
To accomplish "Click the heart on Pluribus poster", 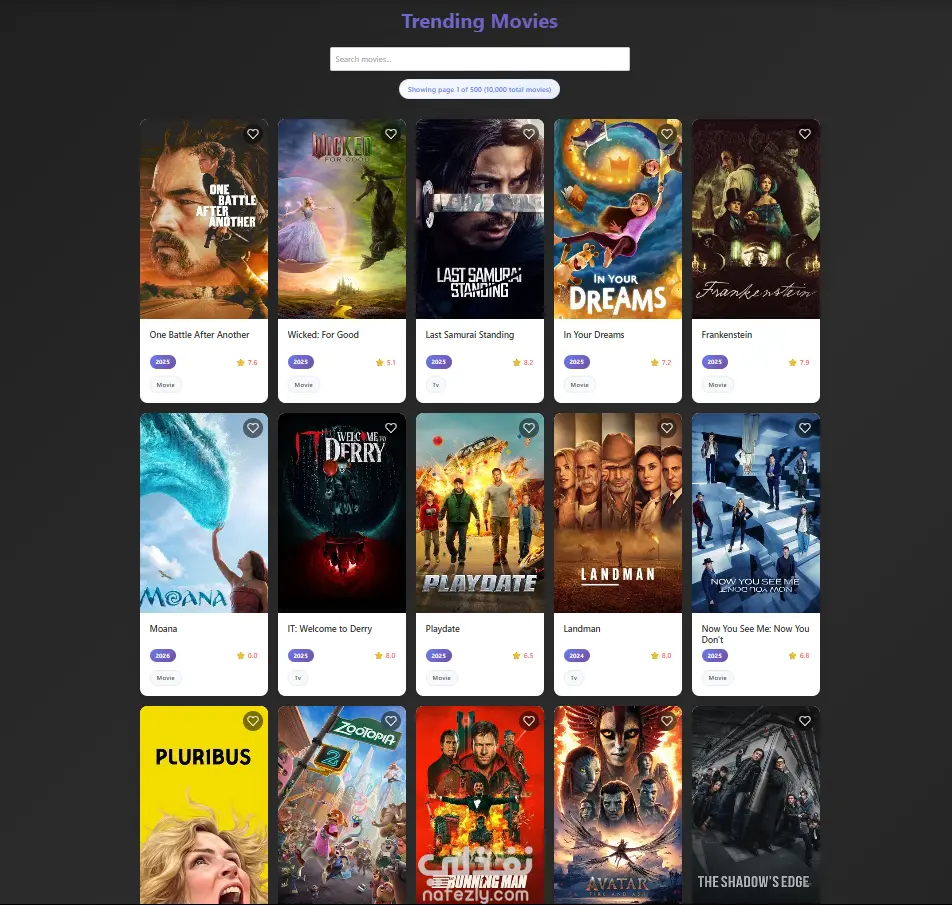I will [x=253, y=721].
